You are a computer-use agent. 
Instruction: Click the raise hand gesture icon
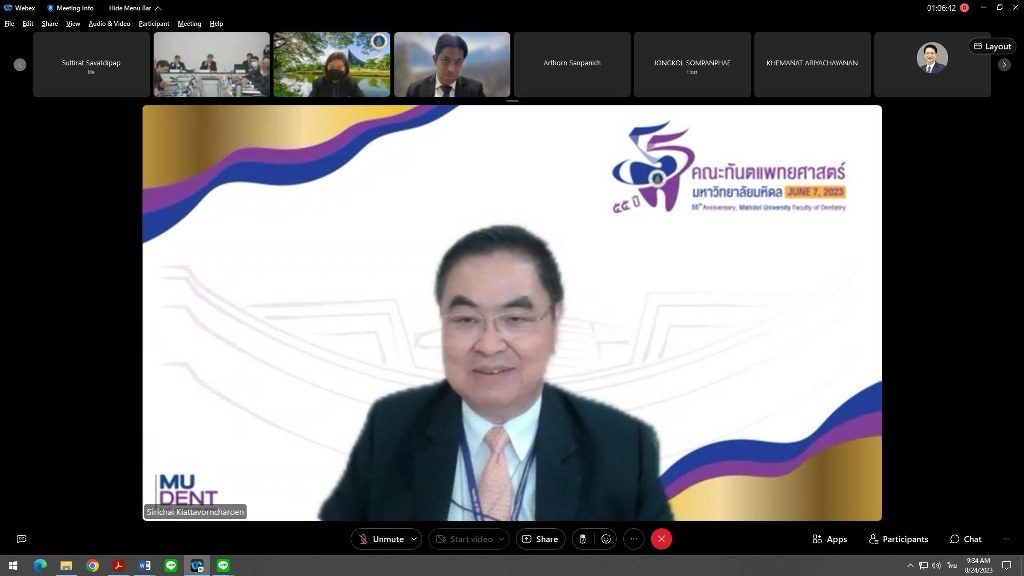[582, 539]
